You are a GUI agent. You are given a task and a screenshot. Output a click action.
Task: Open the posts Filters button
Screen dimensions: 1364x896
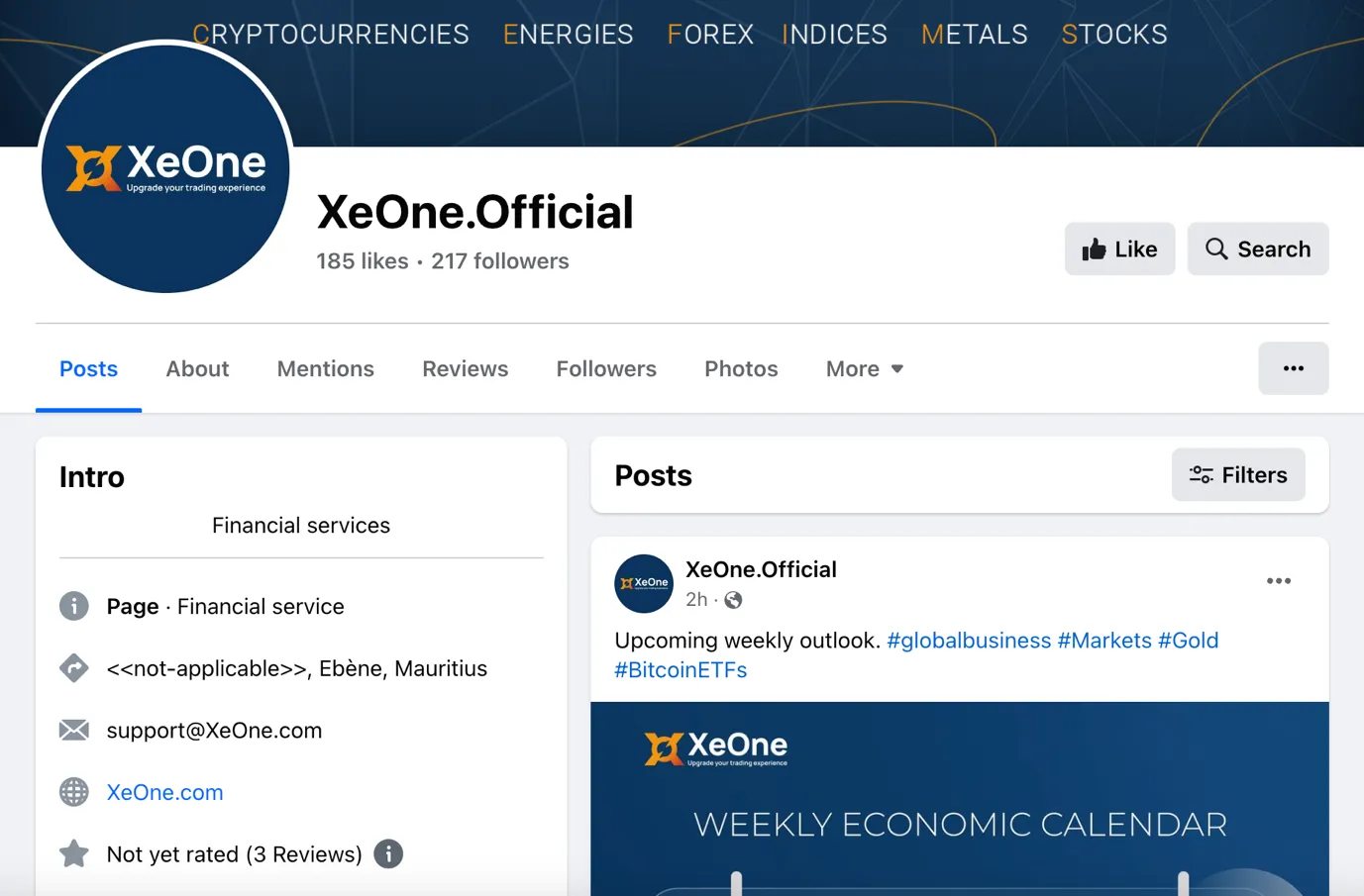point(1238,475)
